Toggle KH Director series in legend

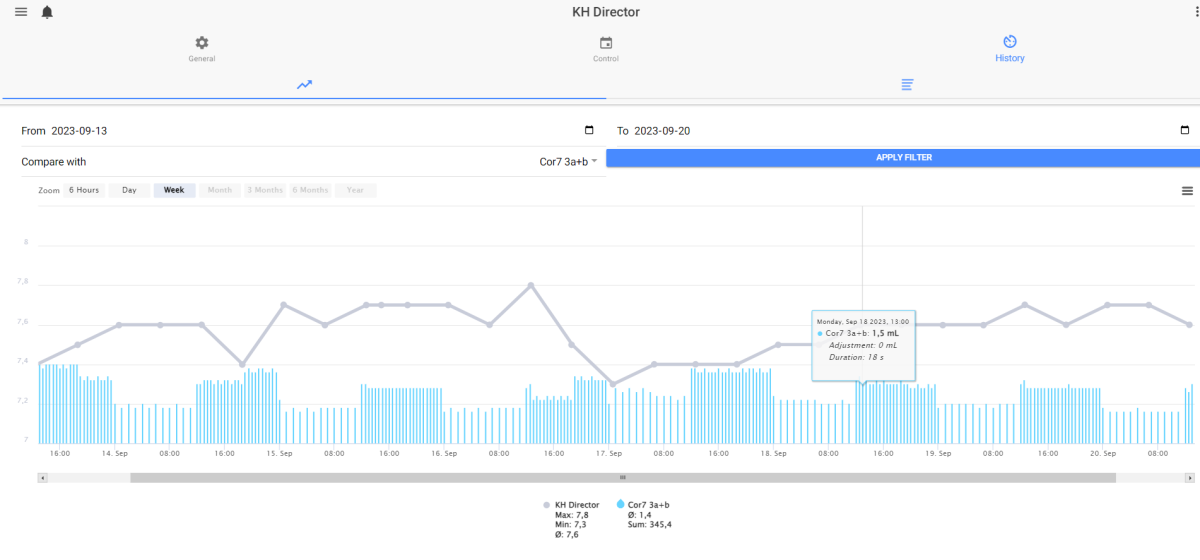tap(571, 505)
